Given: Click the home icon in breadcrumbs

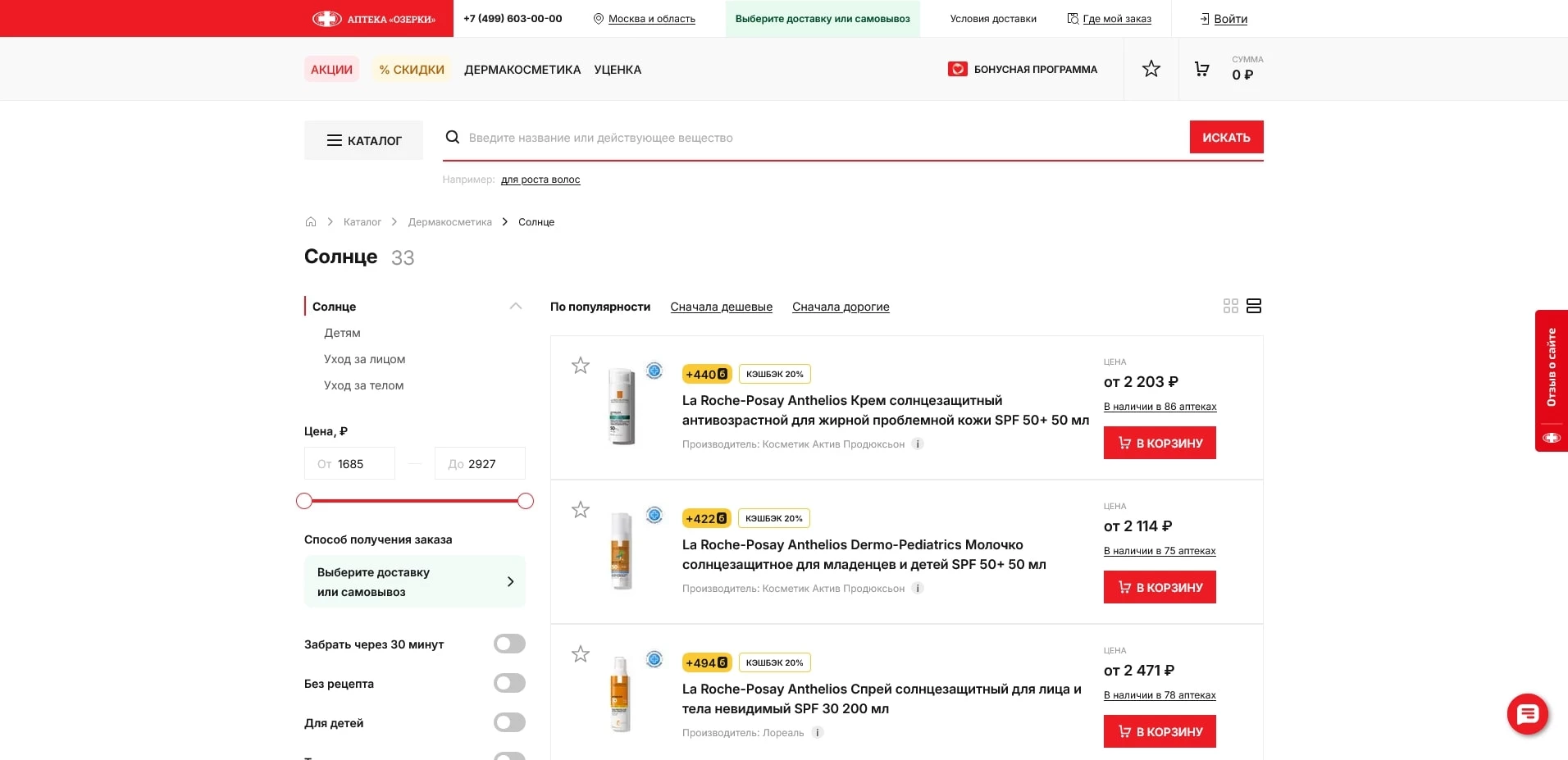Looking at the screenshot, I should click(311, 221).
